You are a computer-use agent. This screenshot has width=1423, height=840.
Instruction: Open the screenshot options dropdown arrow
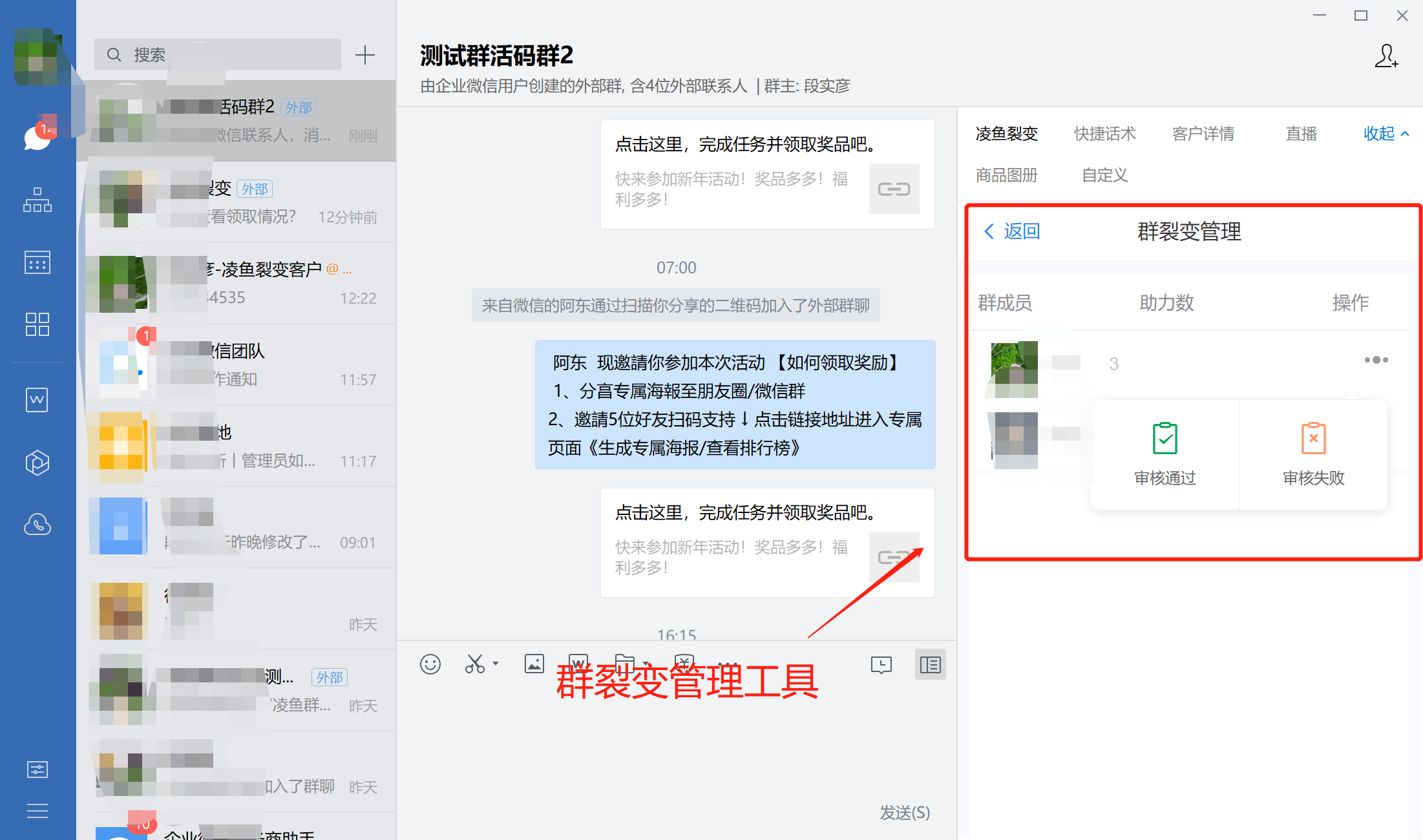pos(496,664)
